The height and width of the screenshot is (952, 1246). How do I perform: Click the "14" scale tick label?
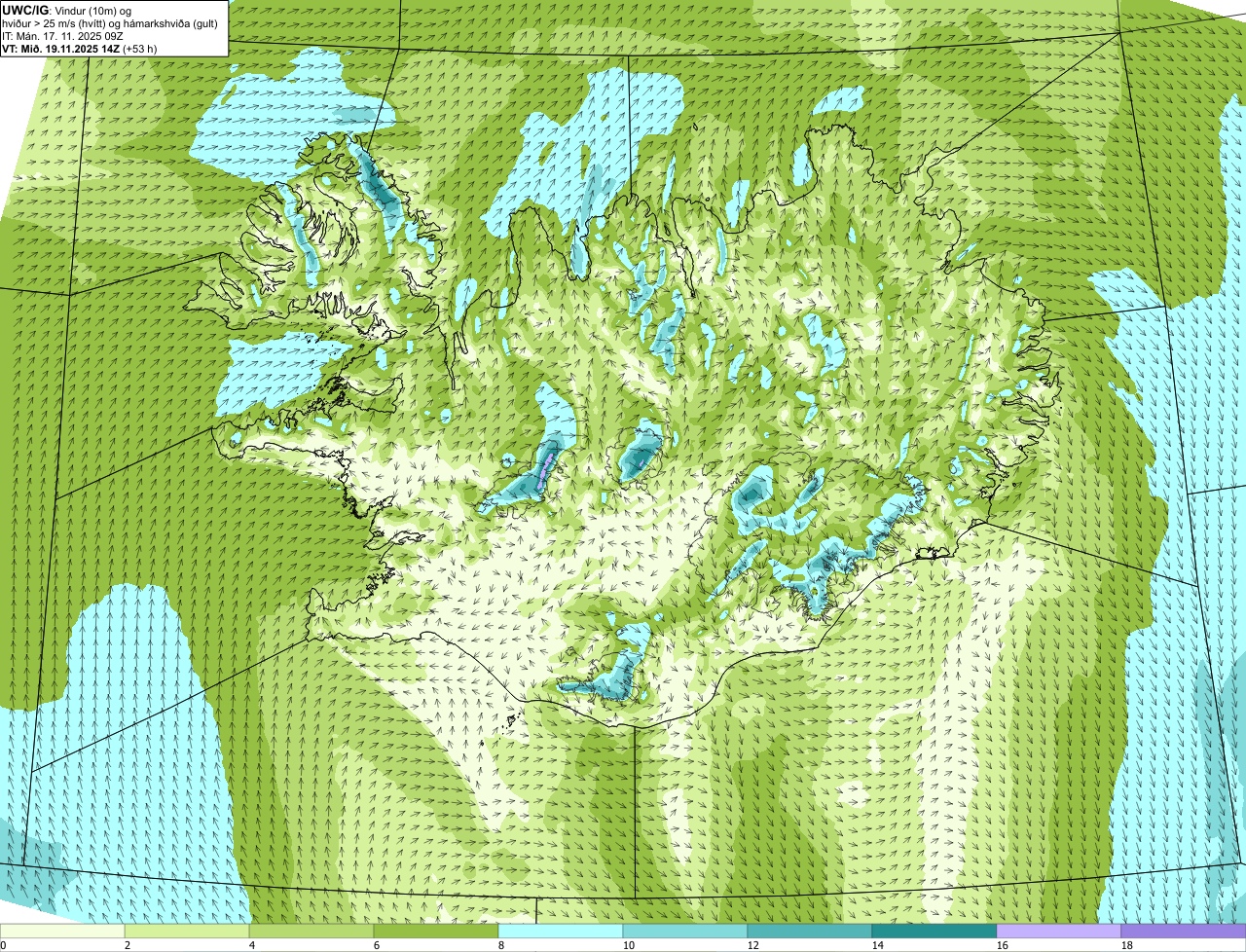click(x=878, y=945)
